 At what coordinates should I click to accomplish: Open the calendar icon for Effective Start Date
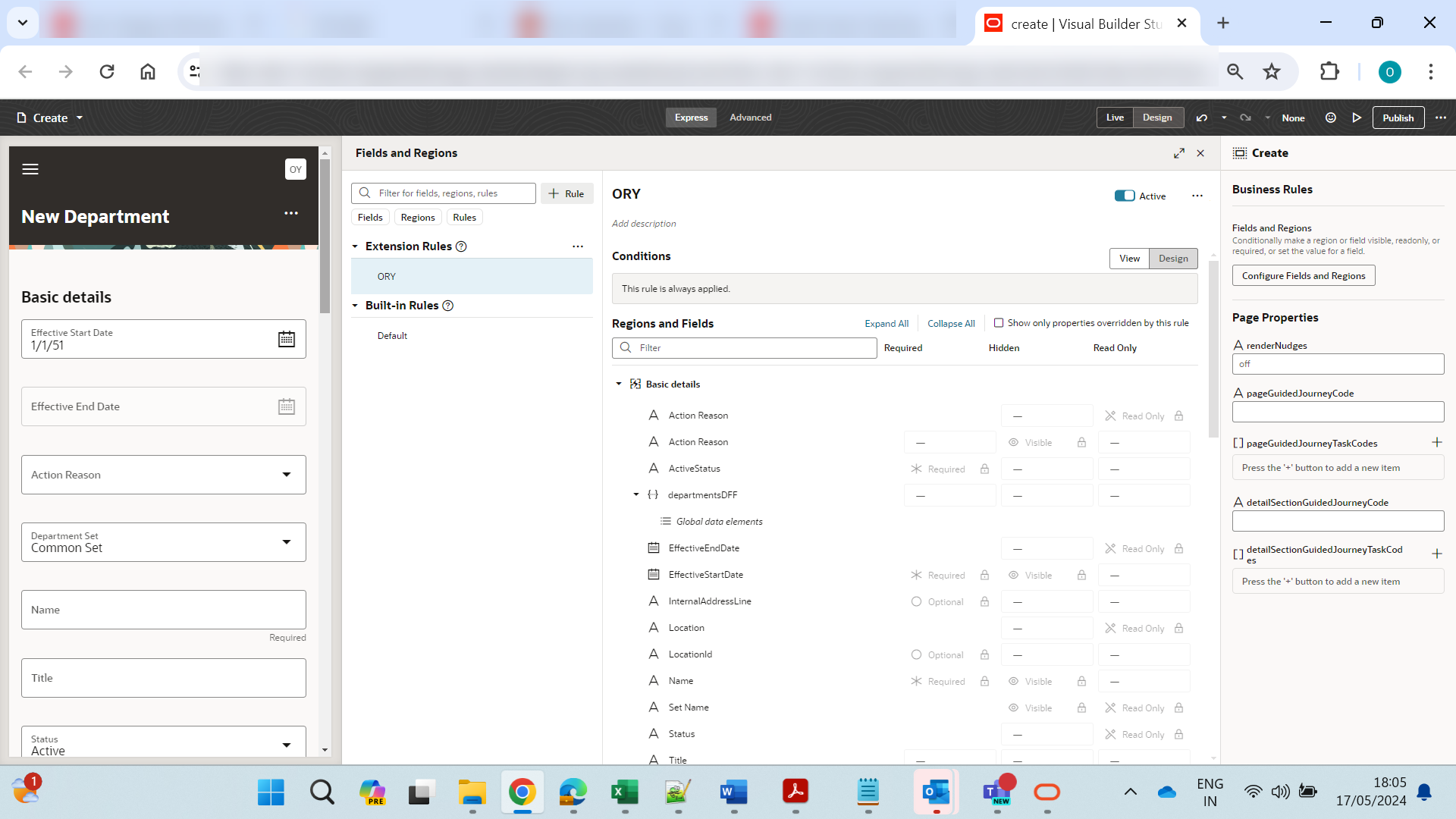pyautogui.click(x=287, y=339)
